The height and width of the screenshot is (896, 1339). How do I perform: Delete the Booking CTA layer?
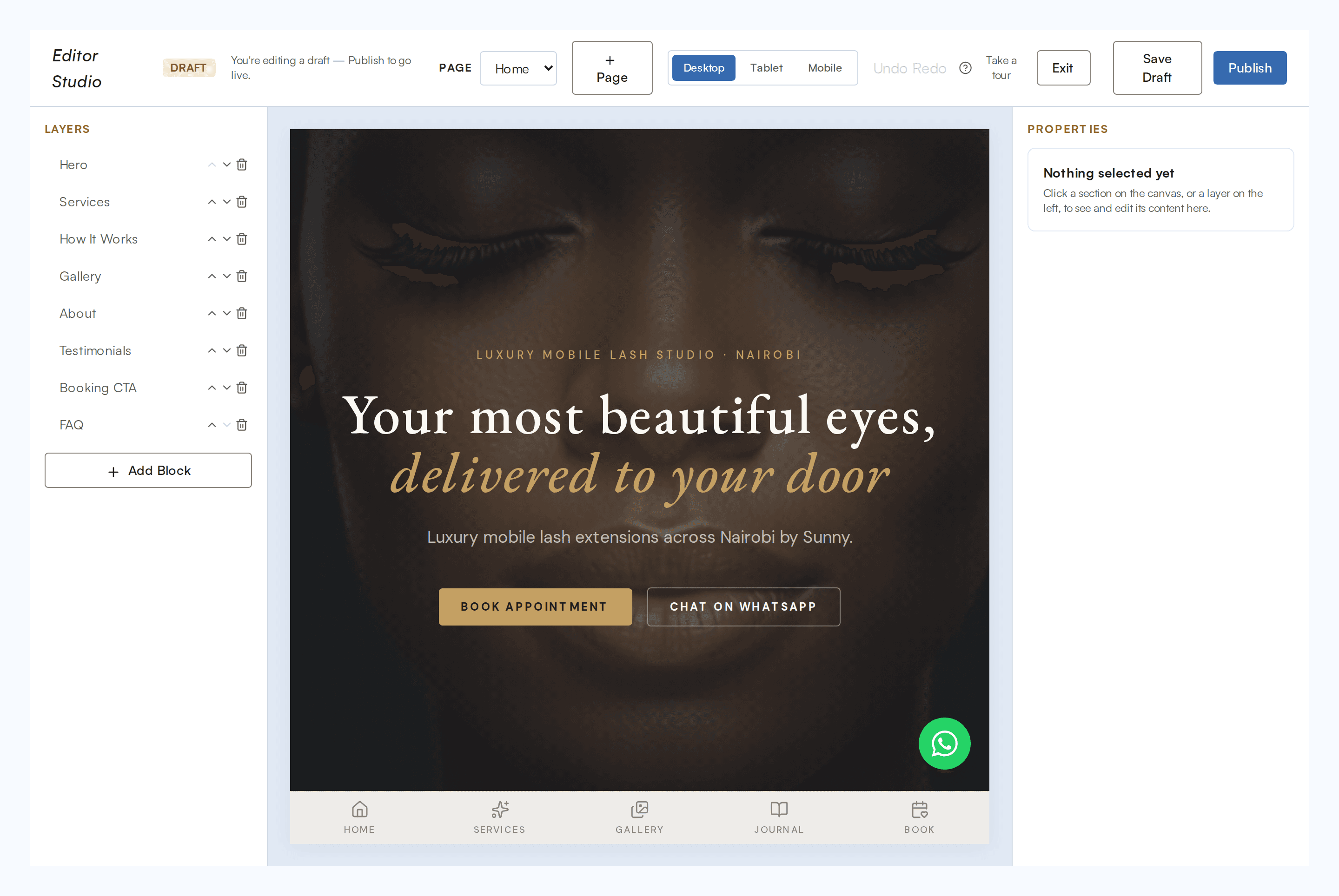click(x=242, y=388)
